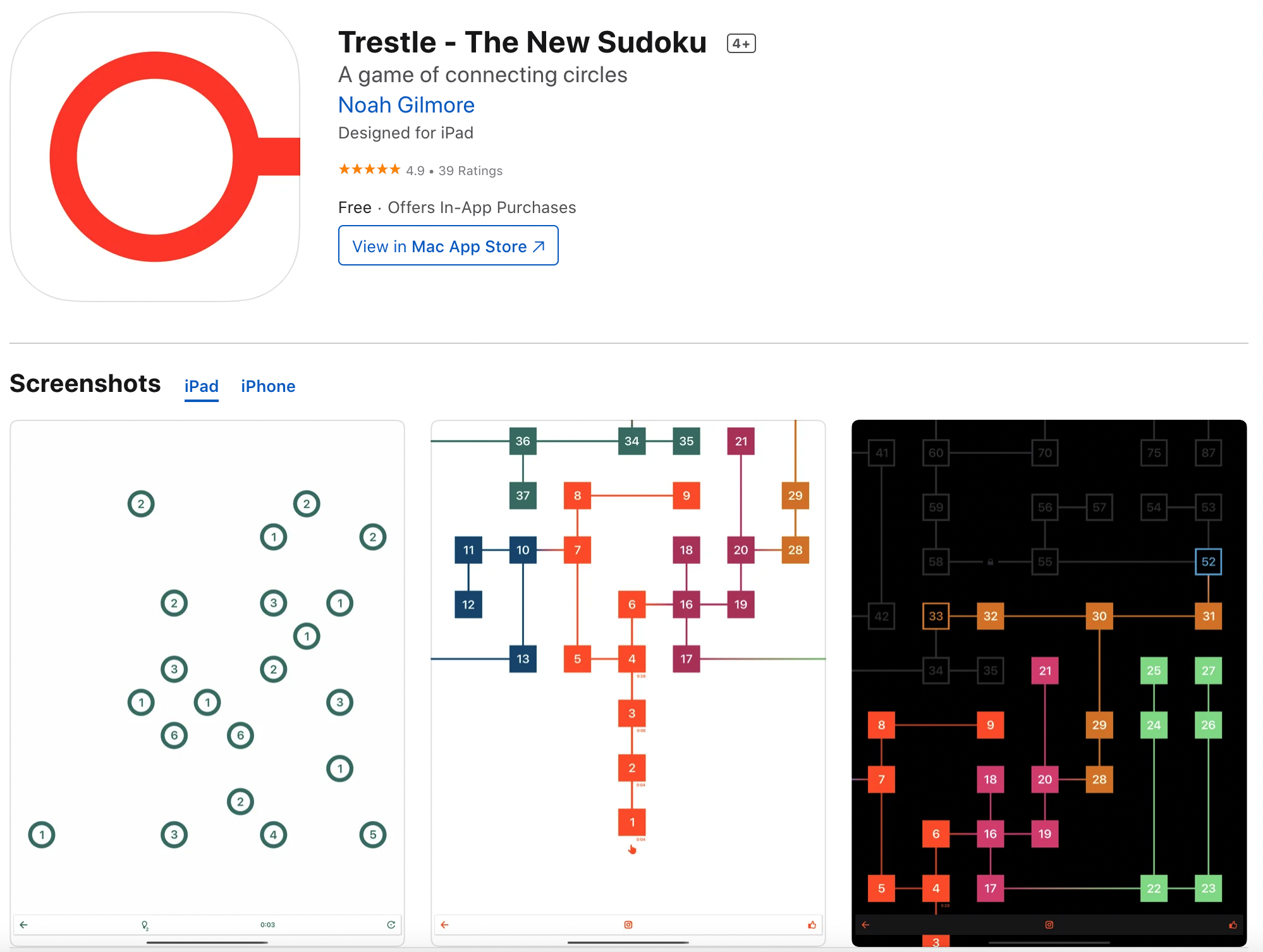Open Noah Gilmore developer page
This screenshot has height=952, width=1263.
click(x=406, y=105)
